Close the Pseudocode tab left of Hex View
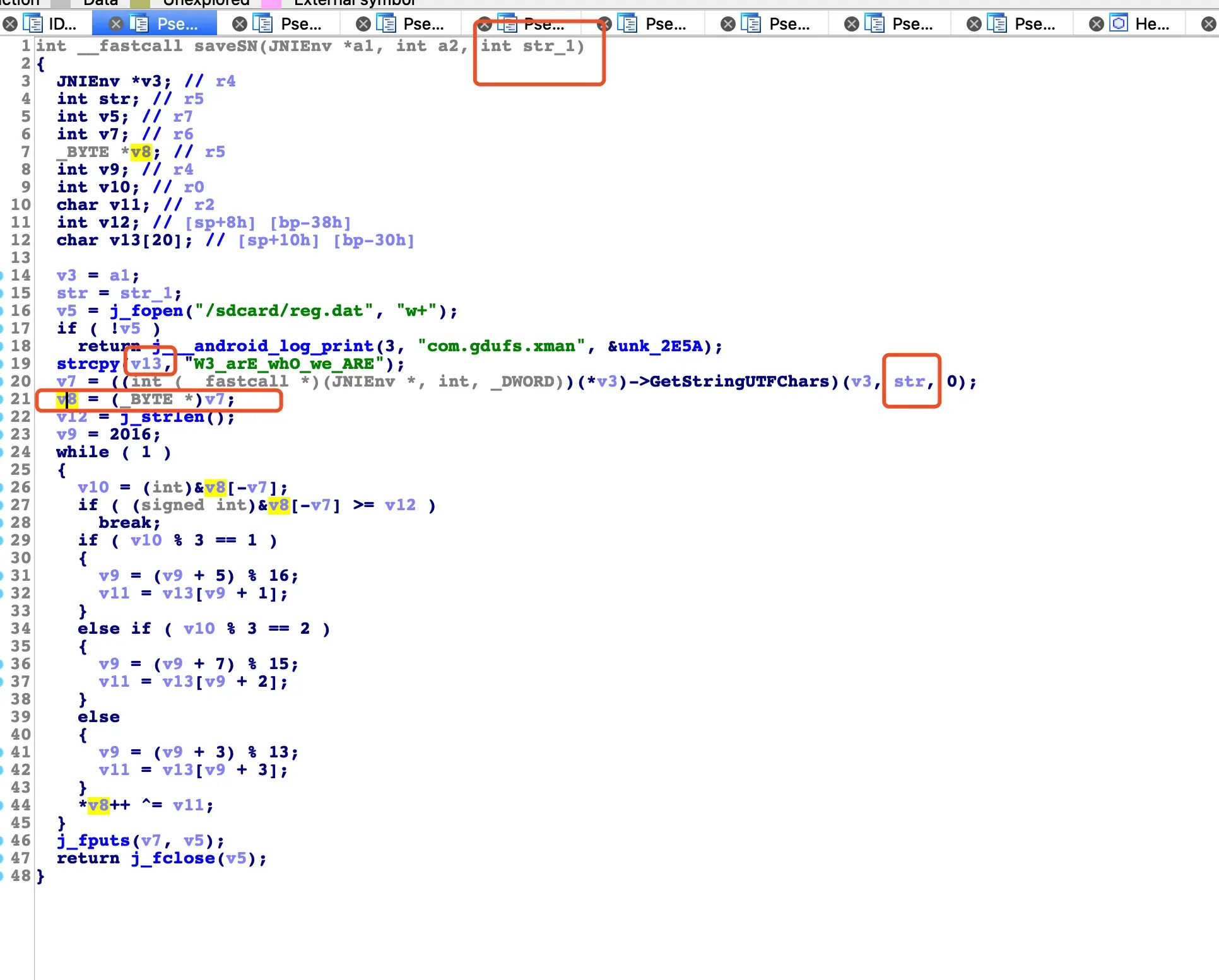Image resolution: width=1219 pixels, height=980 pixels. coord(974,25)
